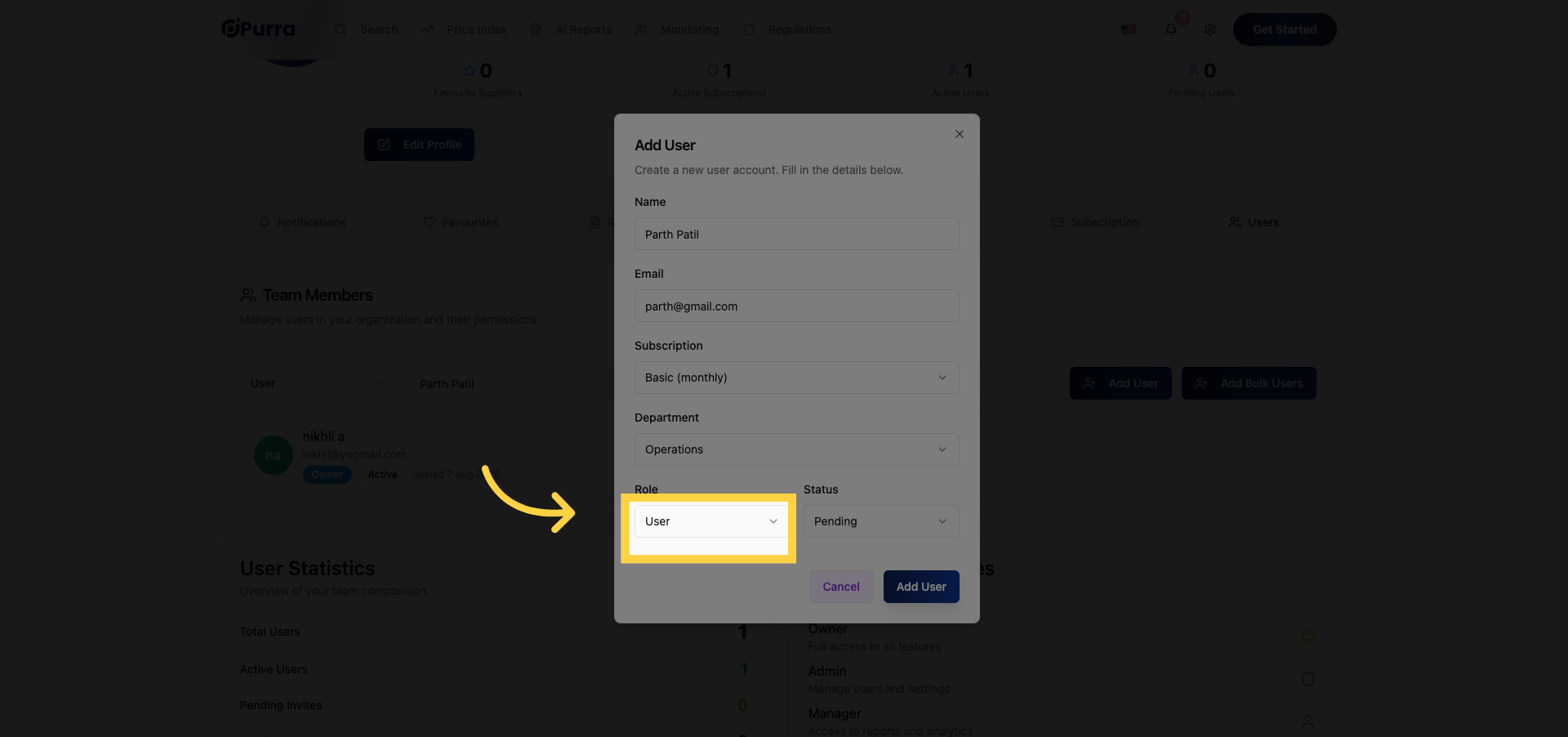Open the Role dropdown showing User
Viewport: 1568px width, 737px height.
(x=710, y=521)
